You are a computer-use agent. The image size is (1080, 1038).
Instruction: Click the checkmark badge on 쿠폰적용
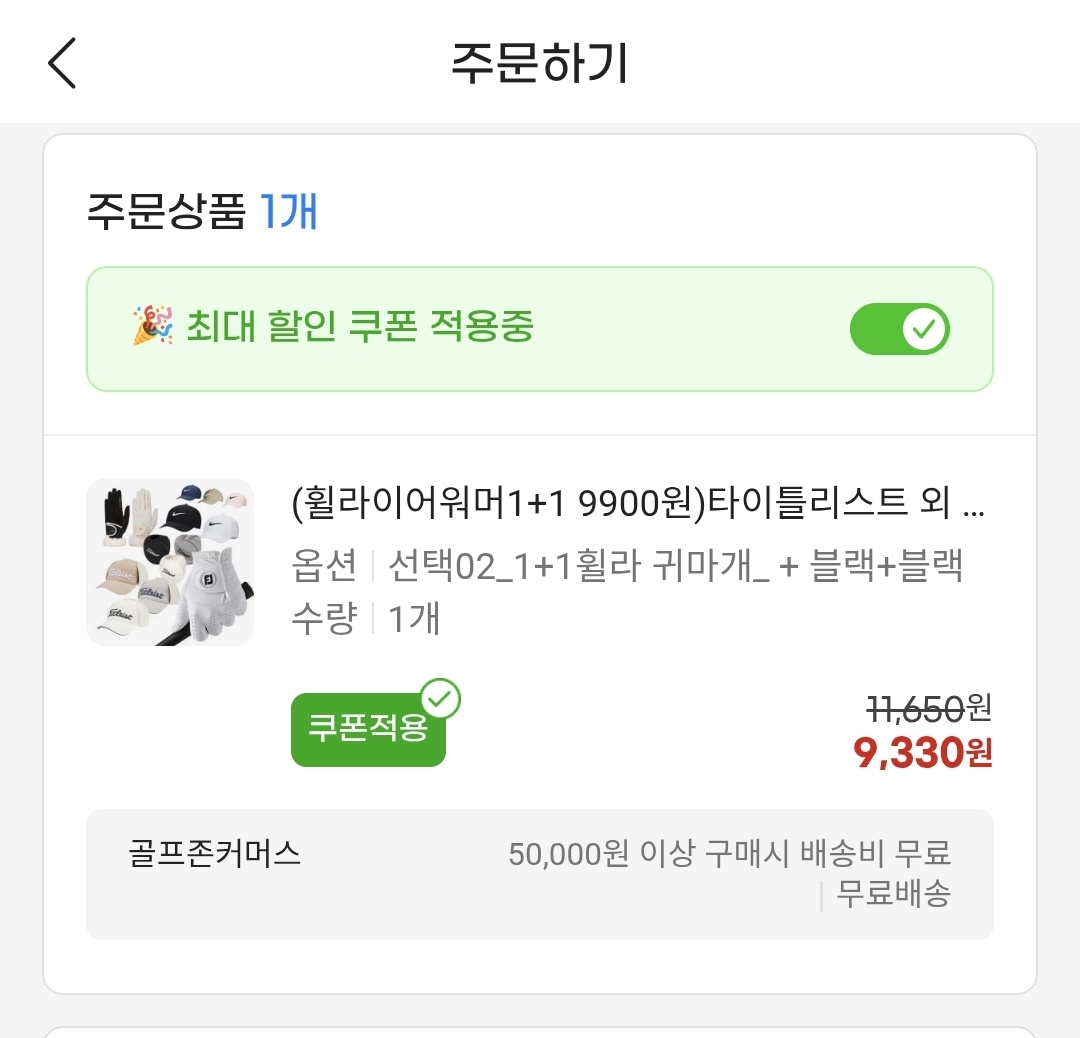(440, 700)
